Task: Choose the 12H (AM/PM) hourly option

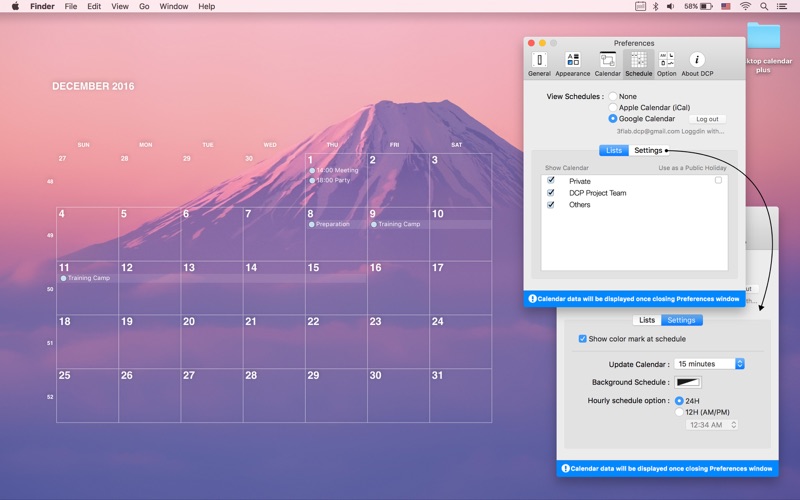Action: (x=680, y=412)
